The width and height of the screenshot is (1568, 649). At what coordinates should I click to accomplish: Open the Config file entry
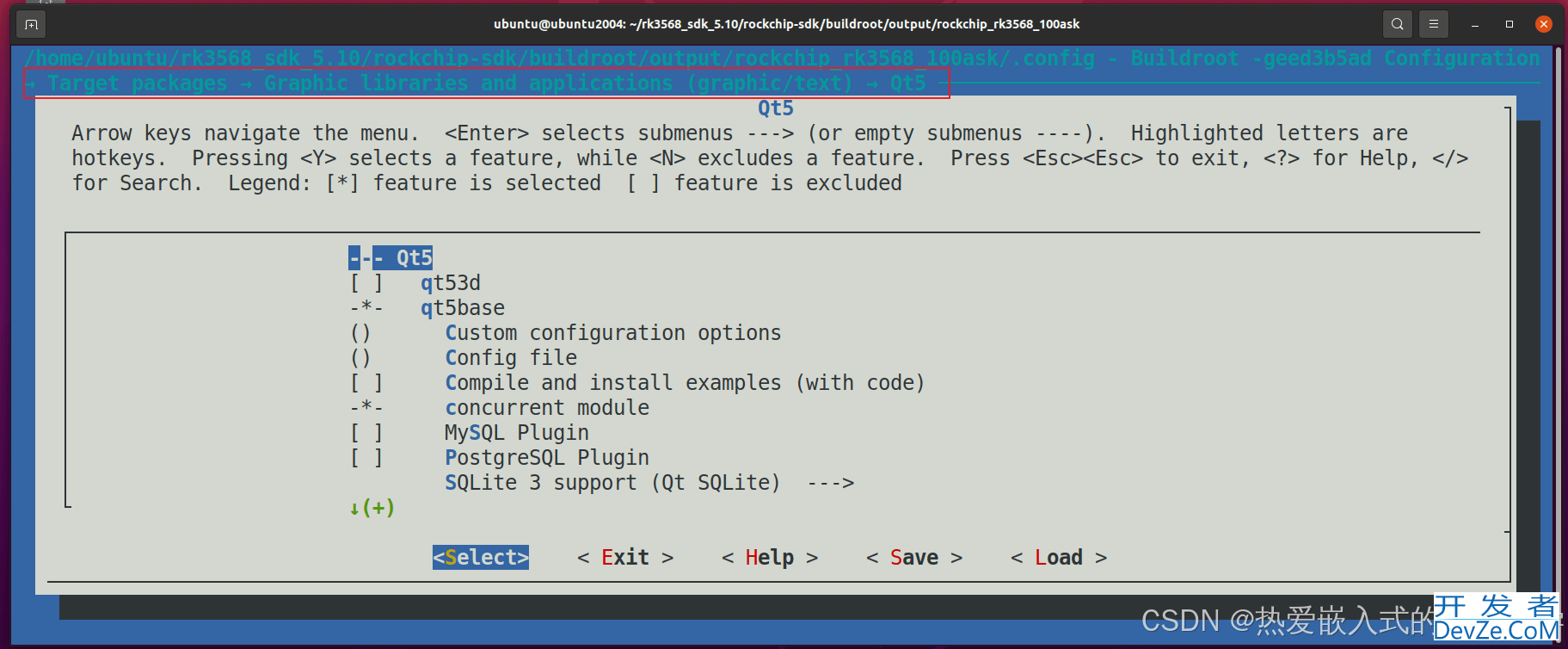(x=511, y=358)
